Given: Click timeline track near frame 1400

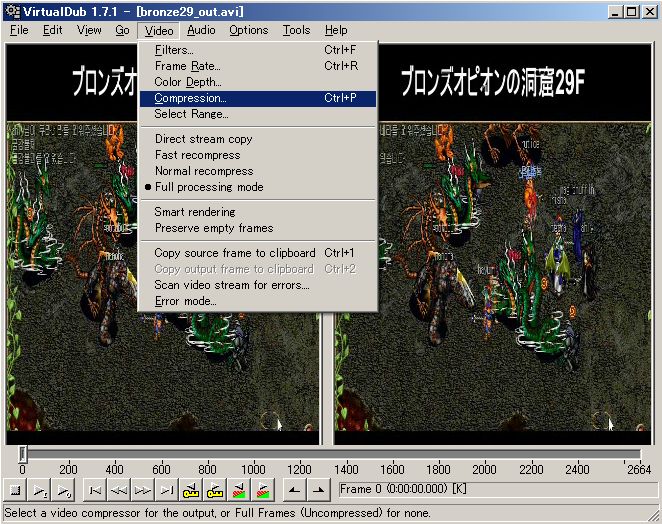Looking at the screenshot, I should pos(346,455).
